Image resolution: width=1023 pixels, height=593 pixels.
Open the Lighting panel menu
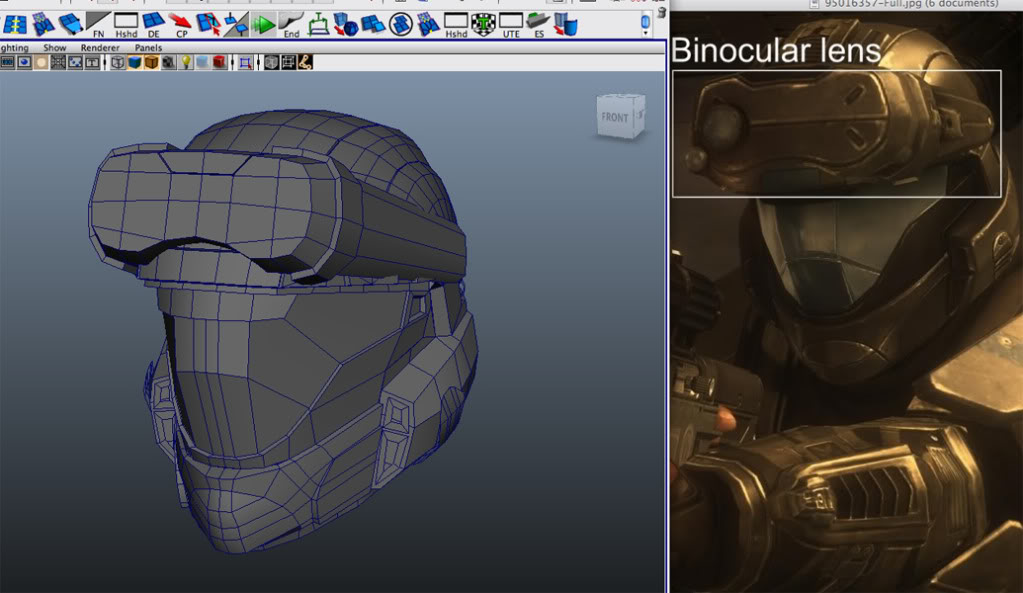pyautogui.click(x=14, y=48)
